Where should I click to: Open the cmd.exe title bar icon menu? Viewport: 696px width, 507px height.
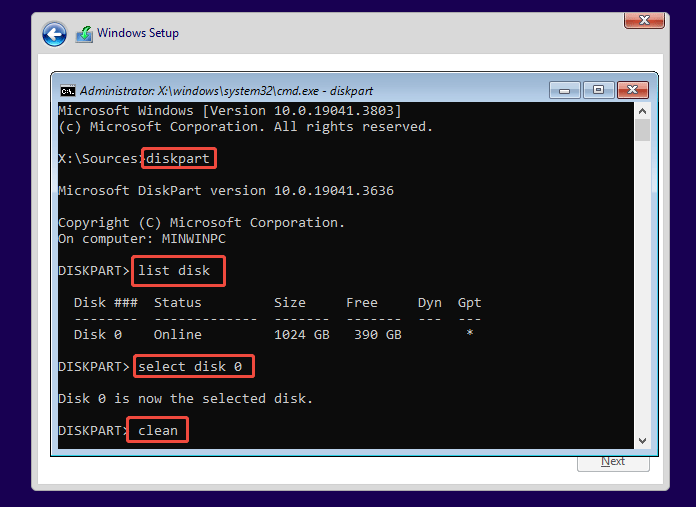coord(67,91)
